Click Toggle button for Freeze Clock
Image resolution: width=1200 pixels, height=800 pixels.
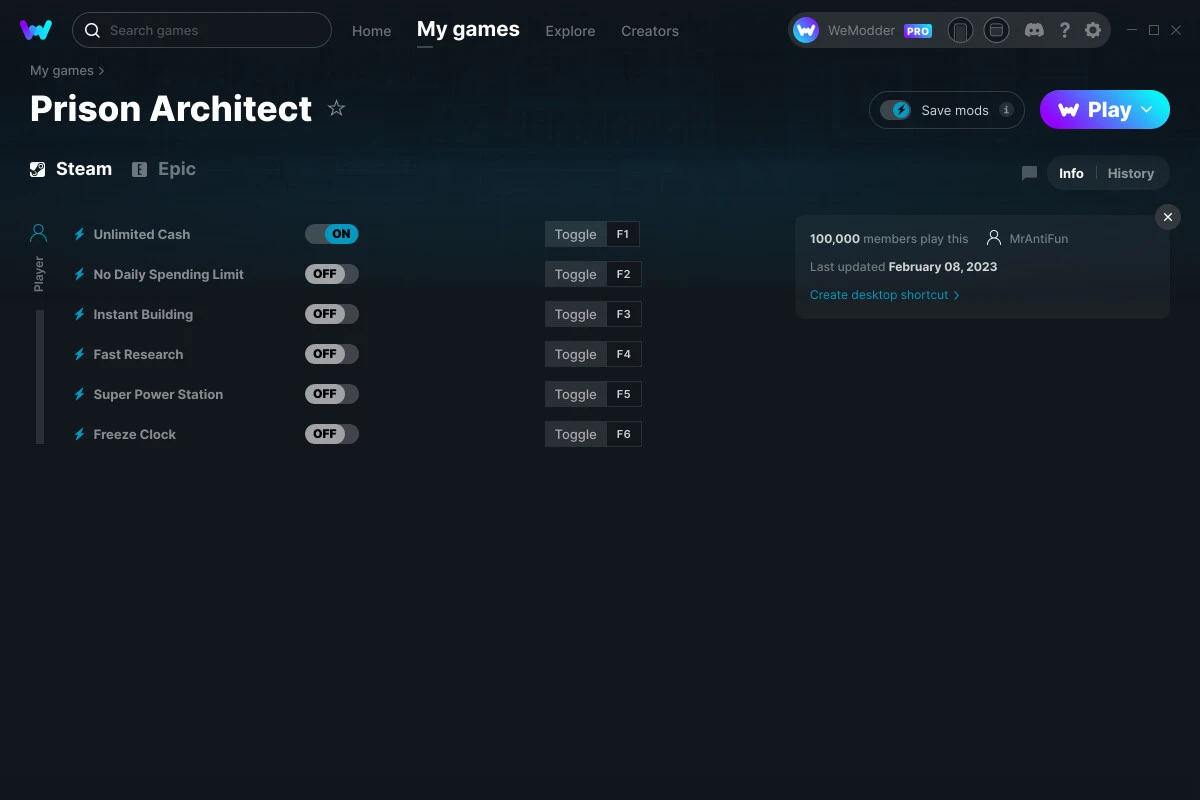pos(575,434)
